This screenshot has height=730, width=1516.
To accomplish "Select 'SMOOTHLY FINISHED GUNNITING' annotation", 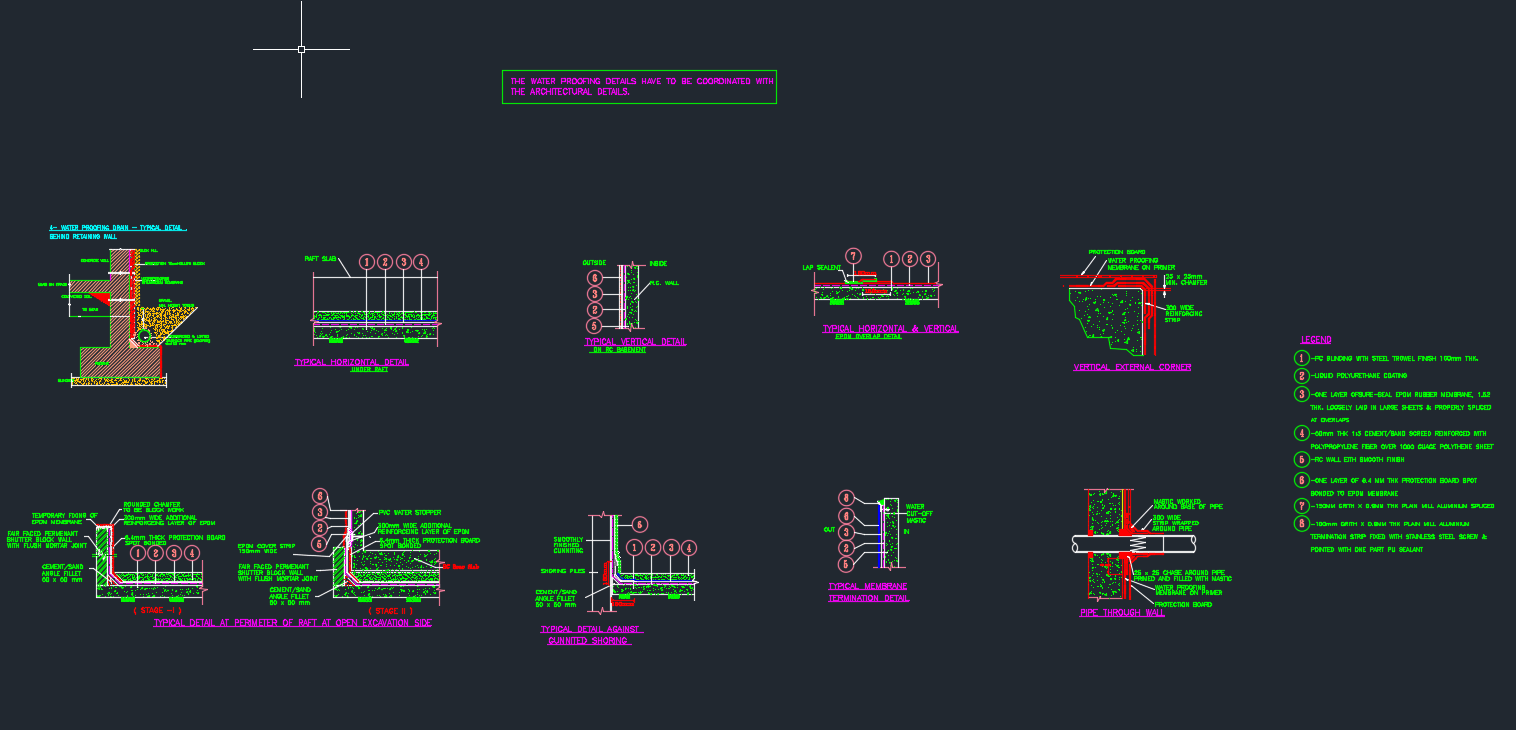I will coord(568,545).
